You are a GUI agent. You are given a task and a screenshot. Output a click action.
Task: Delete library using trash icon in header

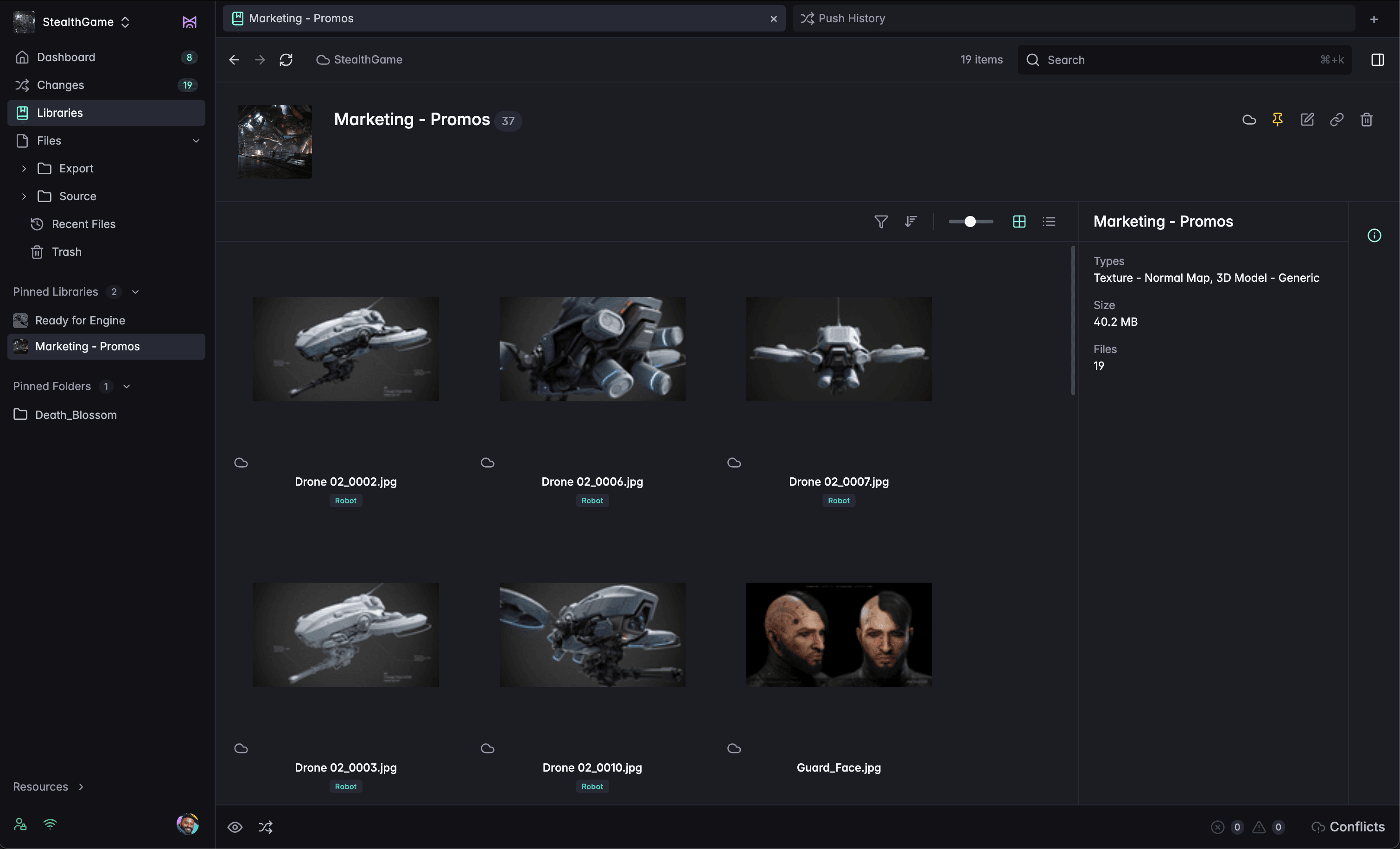click(1367, 119)
